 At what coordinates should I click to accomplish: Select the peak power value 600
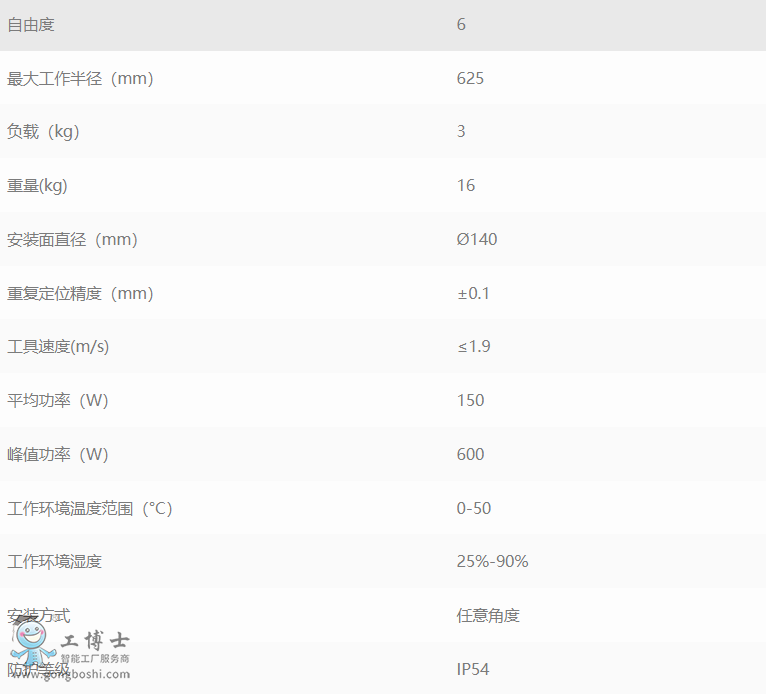[x=470, y=454]
